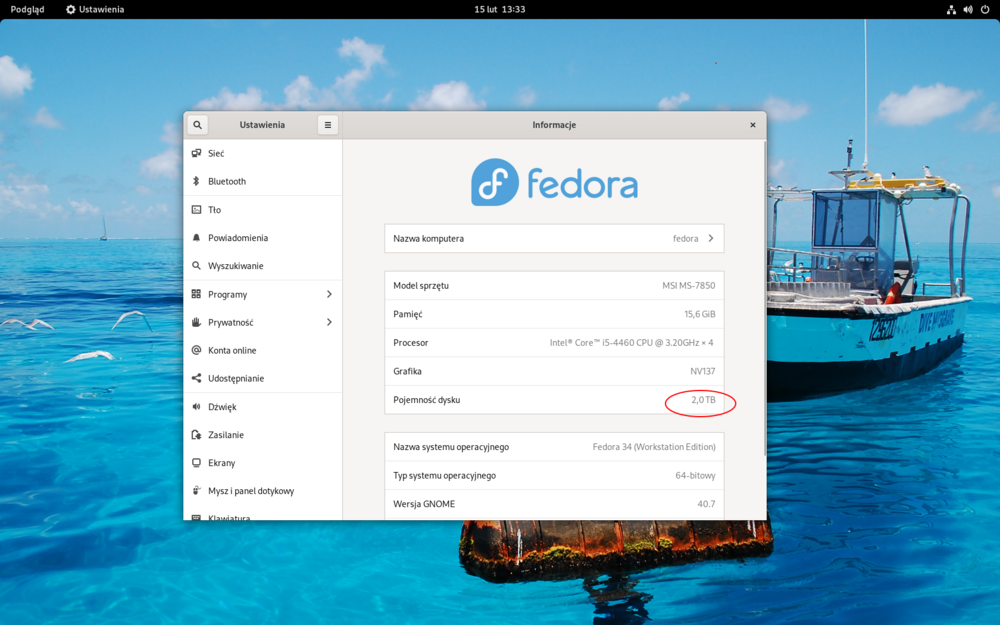The width and height of the screenshot is (1000, 625).
Task: Click the network icon in top bar
Action: (951, 10)
